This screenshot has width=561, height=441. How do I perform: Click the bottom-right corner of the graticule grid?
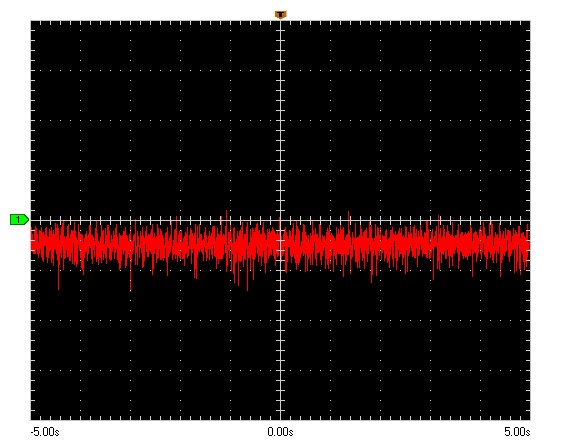pyautogui.click(x=530, y=419)
